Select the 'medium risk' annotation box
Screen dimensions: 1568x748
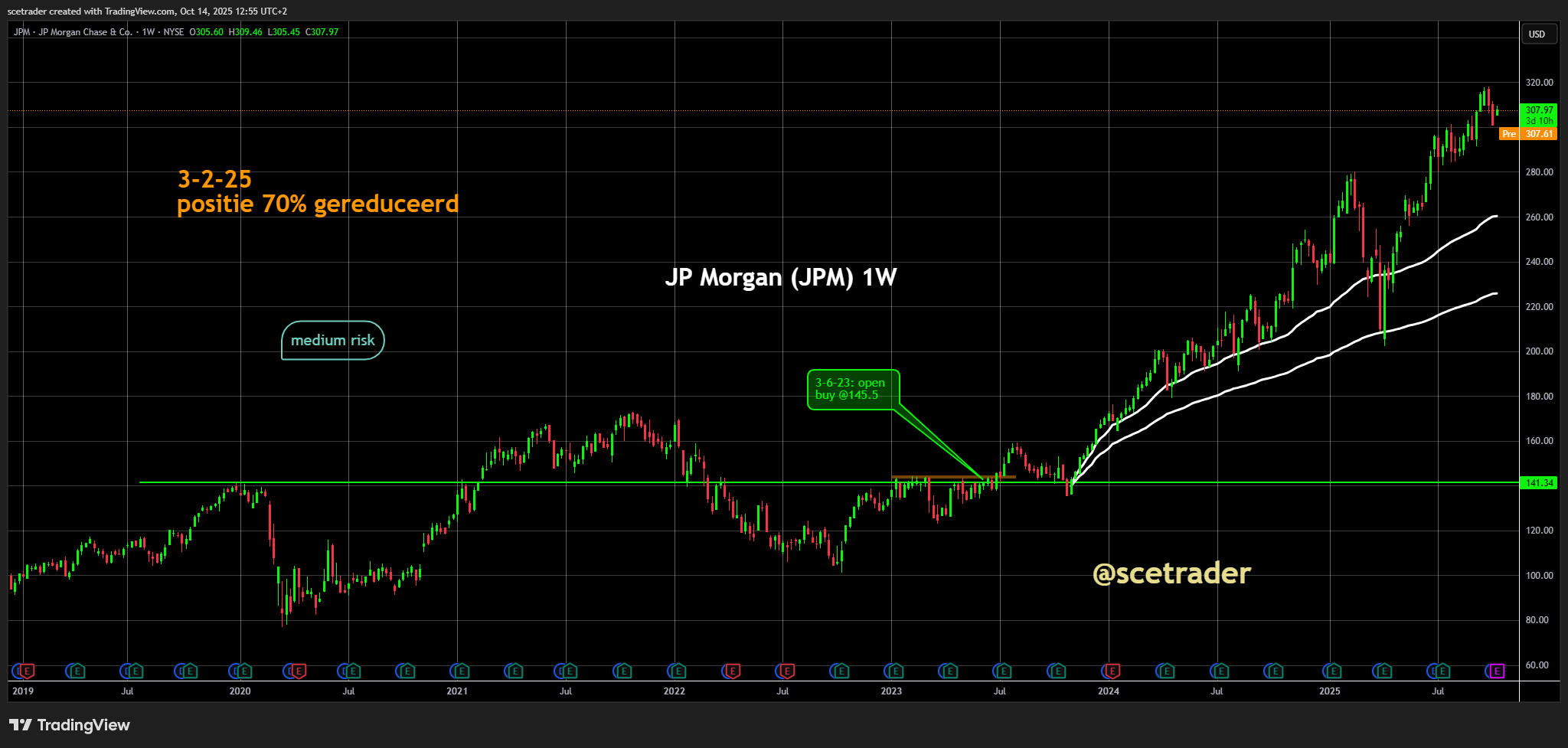[333, 340]
